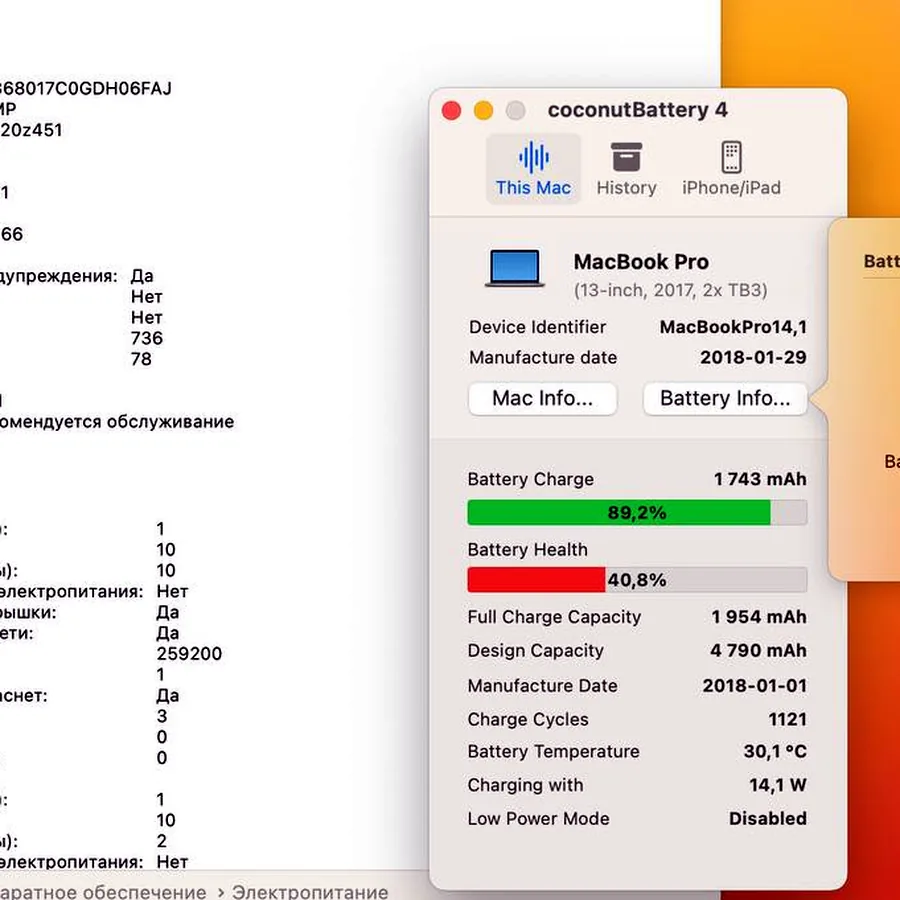Select the This Mac tab

[533, 169]
